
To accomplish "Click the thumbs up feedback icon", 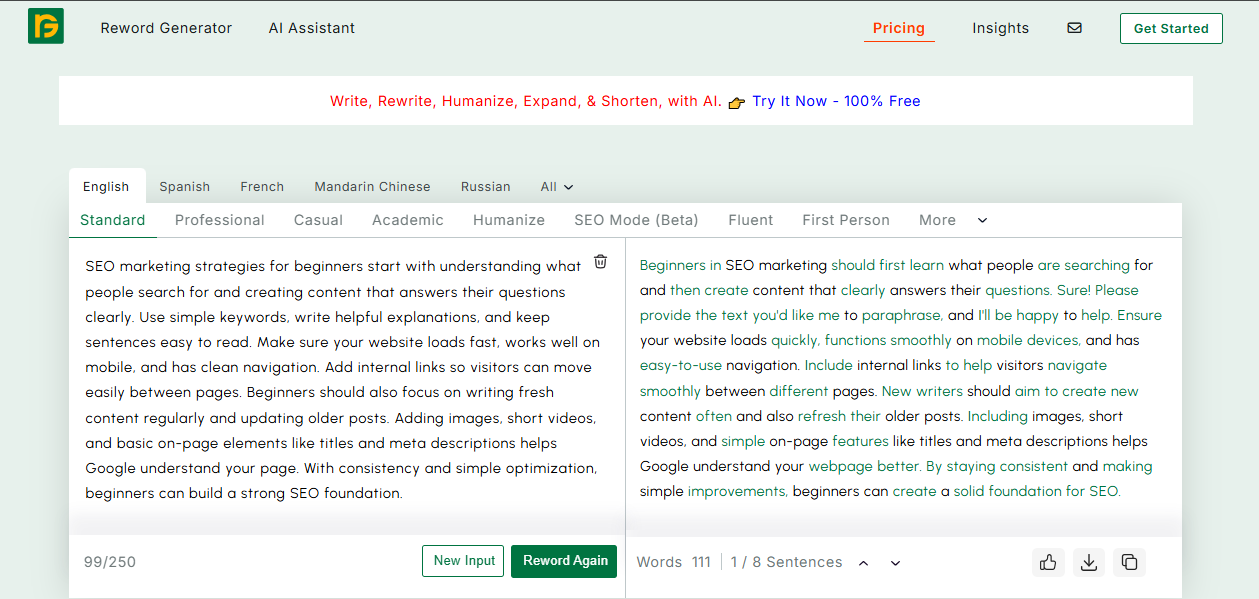I will pos(1048,562).
